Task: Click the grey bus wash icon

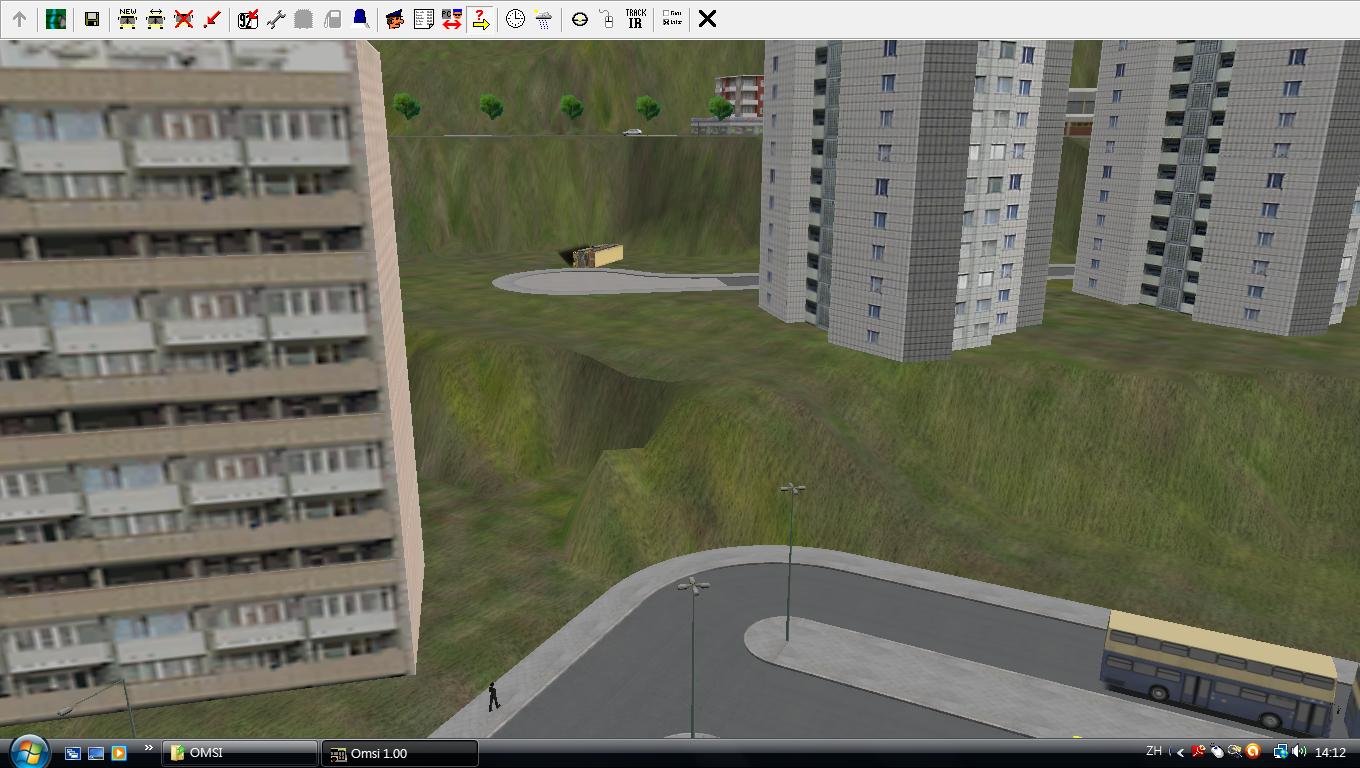Action: (x=304, y=19)
